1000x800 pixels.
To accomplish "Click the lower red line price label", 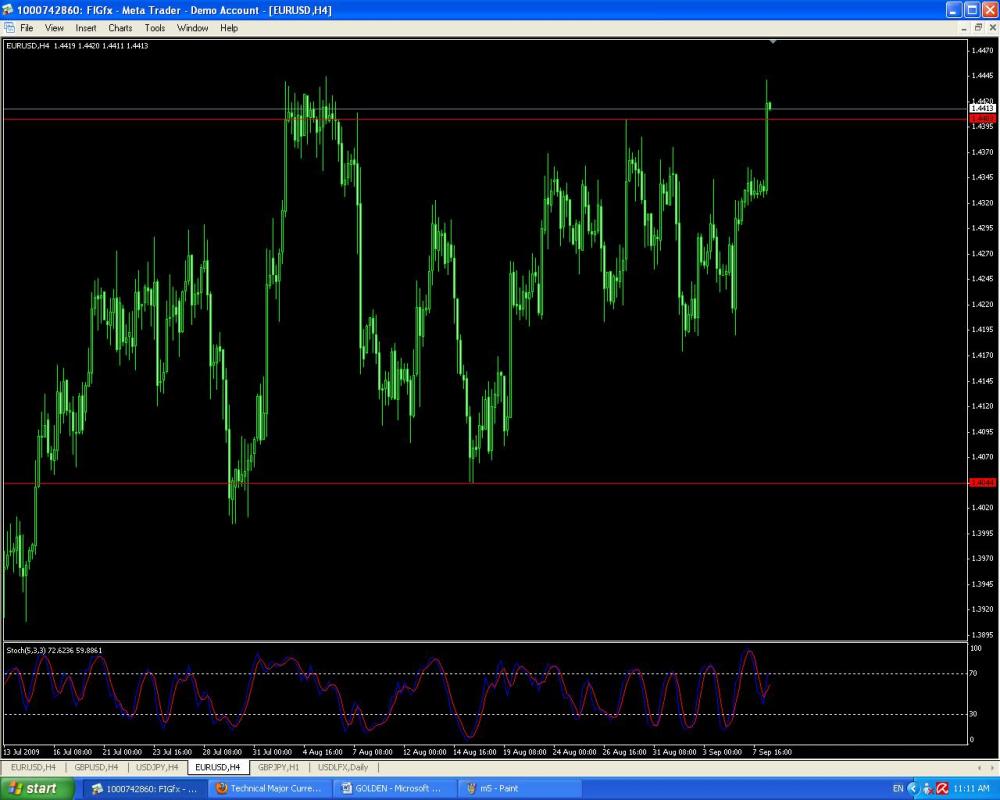I will [982, 483].
